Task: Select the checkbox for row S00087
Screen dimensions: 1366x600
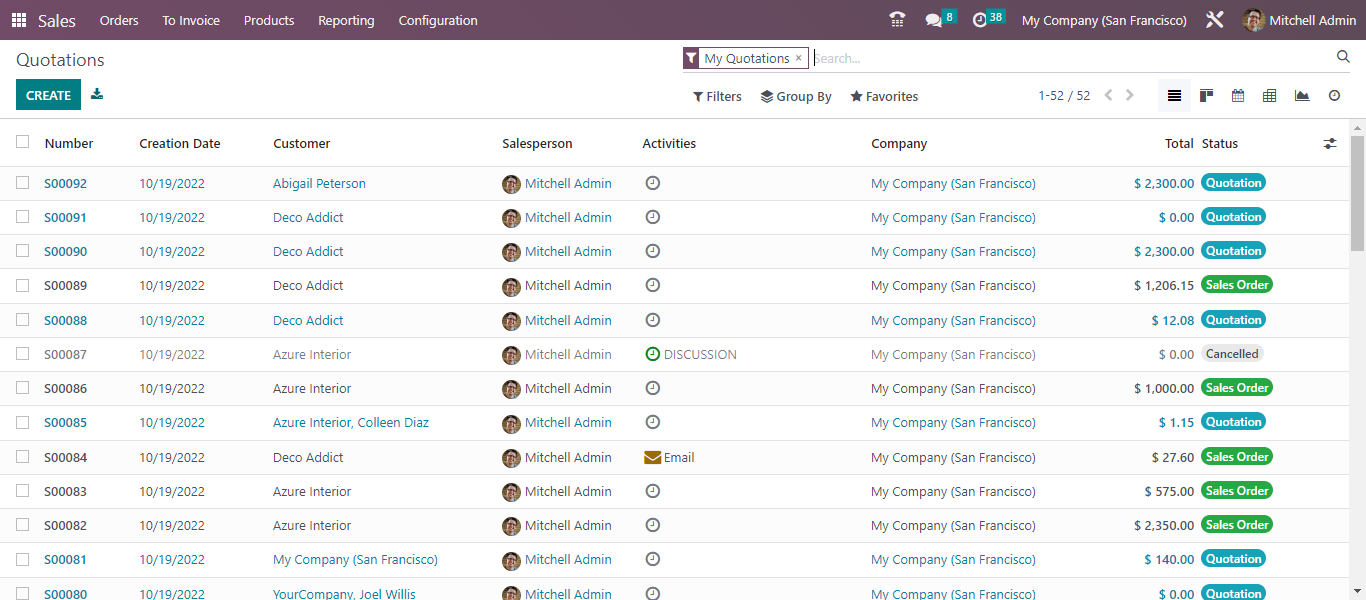Action: pos(23,354)
